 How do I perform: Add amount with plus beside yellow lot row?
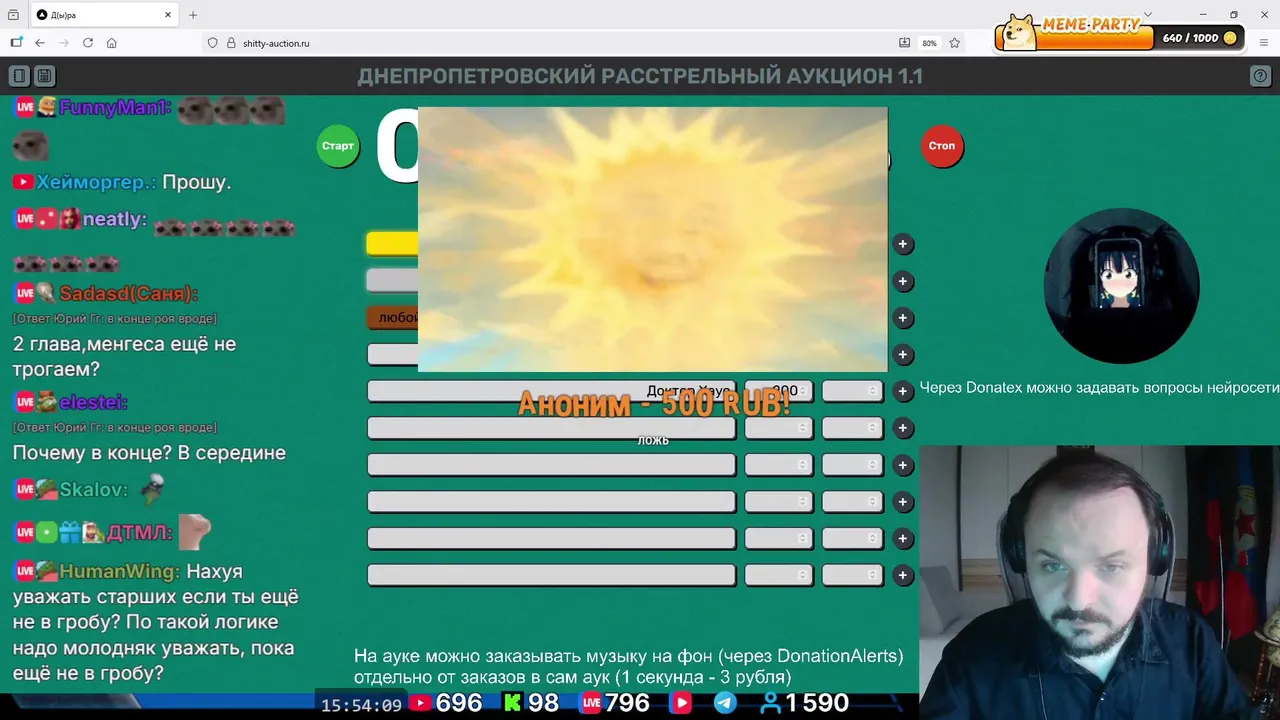[x=903, y=244]
